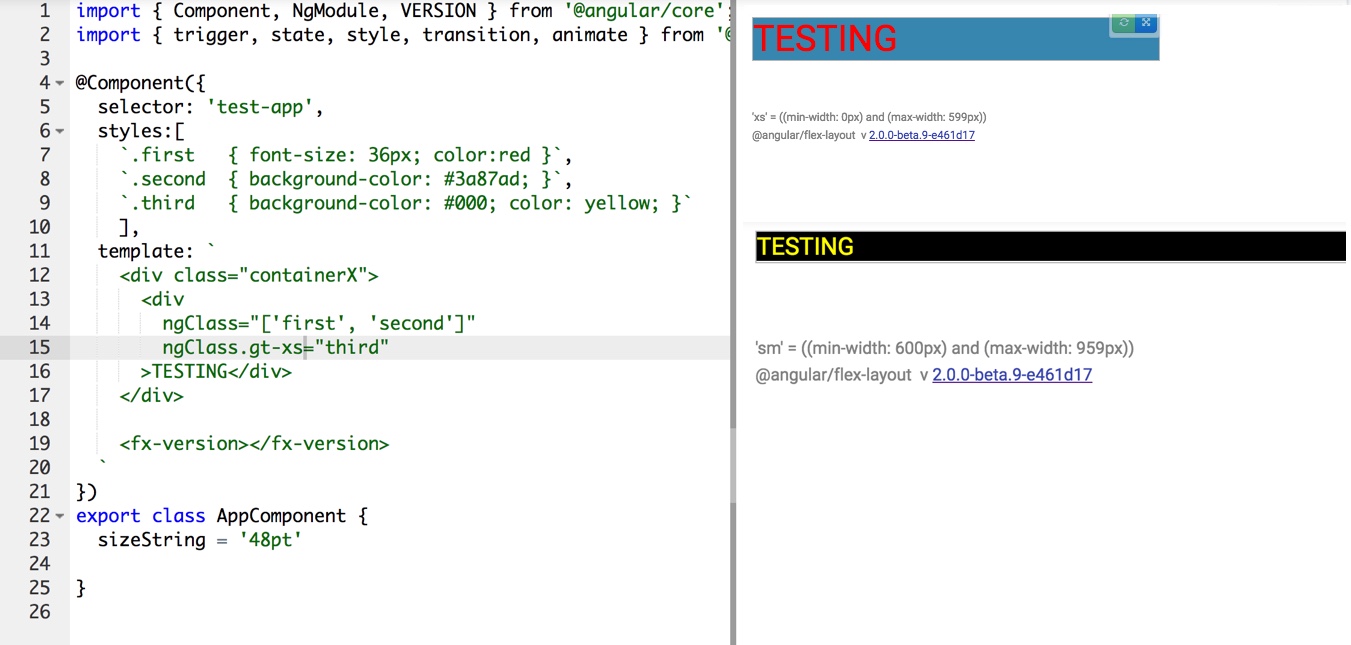Viewport: 1351px width, 645px height.
Task: Click the '@angular/flex-layout v' label under 'xs'
Action: coord(809,135)
